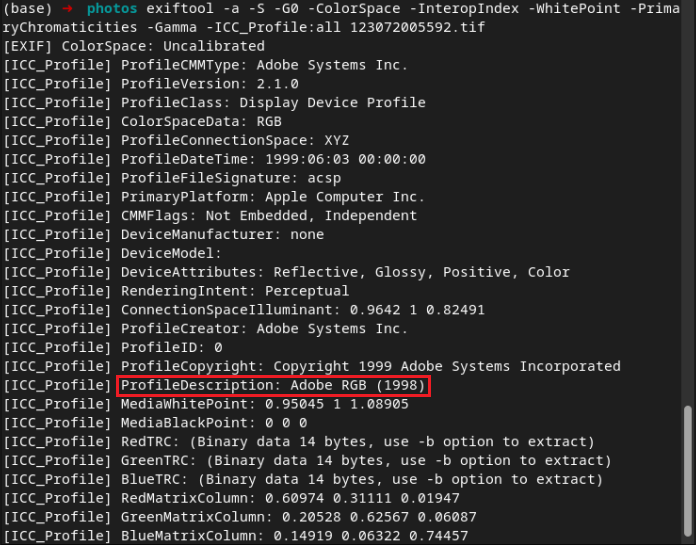This screenshot has width=696, height=545.
Task: Click the ProfileCMMType Adobe Systems line
Action: pyautogui.click(x=205, y=65)
